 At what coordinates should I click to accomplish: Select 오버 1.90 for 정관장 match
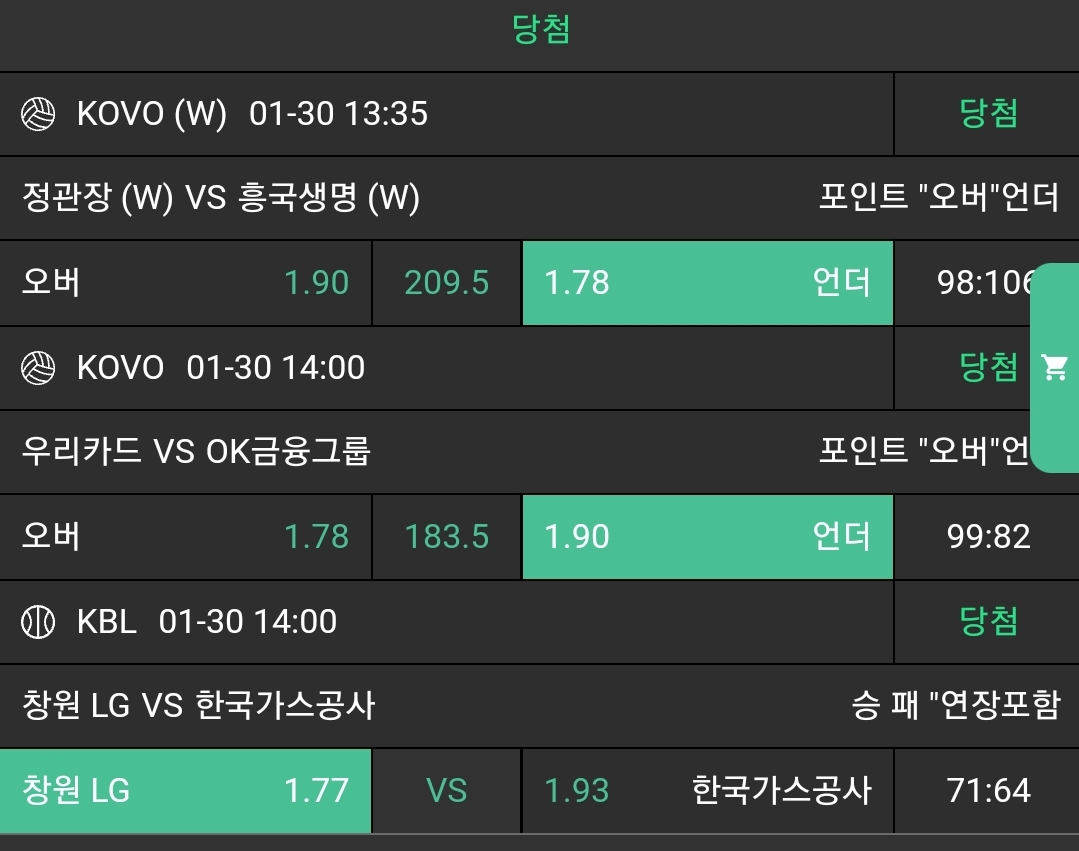click(x=186, y=283)
